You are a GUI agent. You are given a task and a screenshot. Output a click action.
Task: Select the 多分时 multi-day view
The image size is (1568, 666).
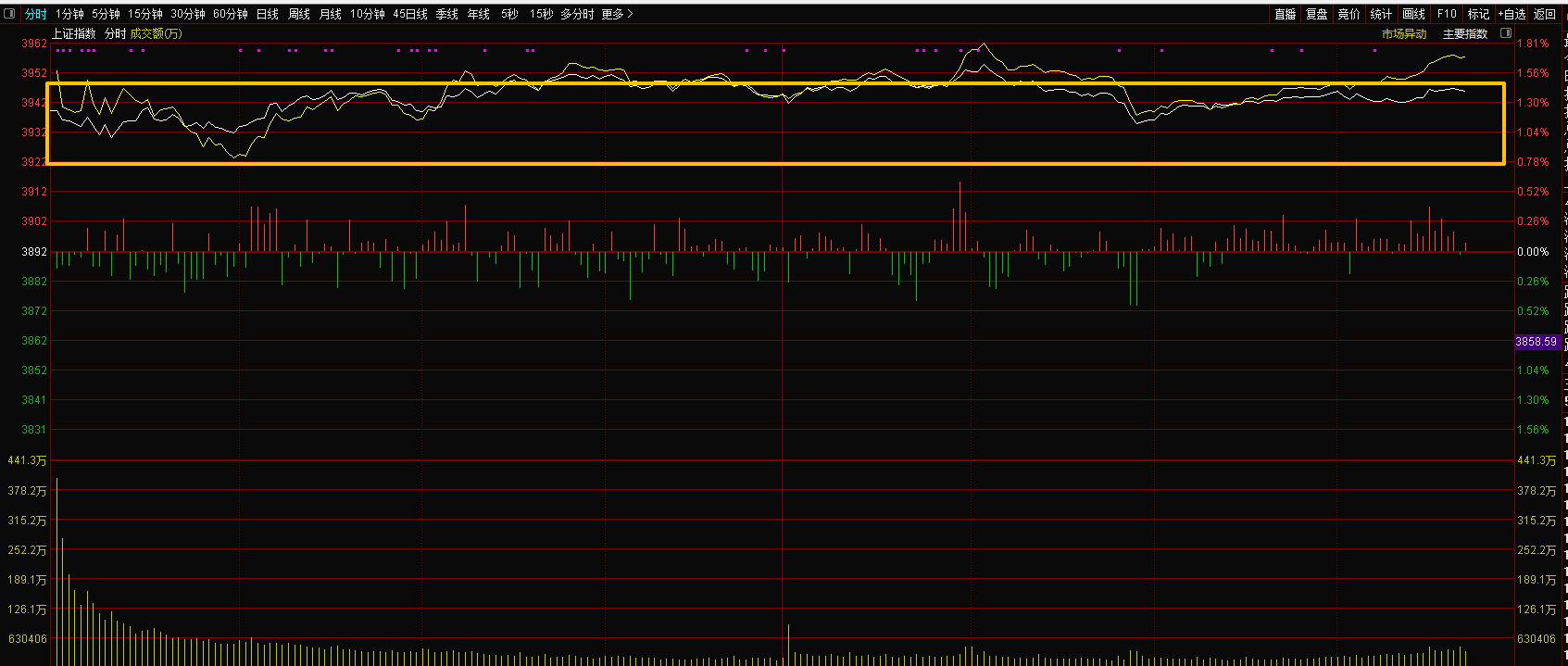point(576,14)
